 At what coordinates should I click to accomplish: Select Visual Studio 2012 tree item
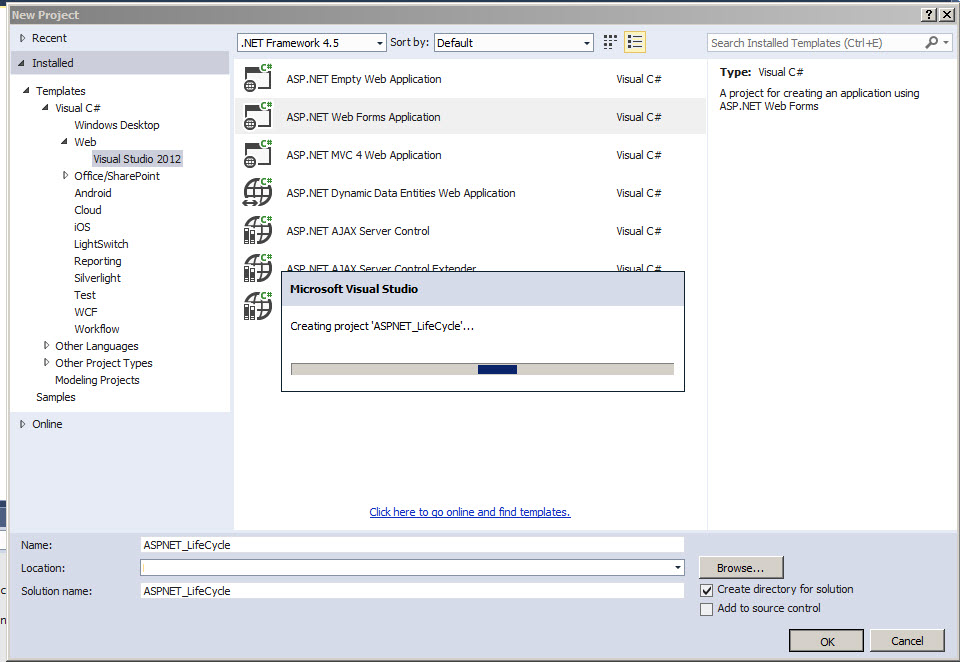(137, 159)
